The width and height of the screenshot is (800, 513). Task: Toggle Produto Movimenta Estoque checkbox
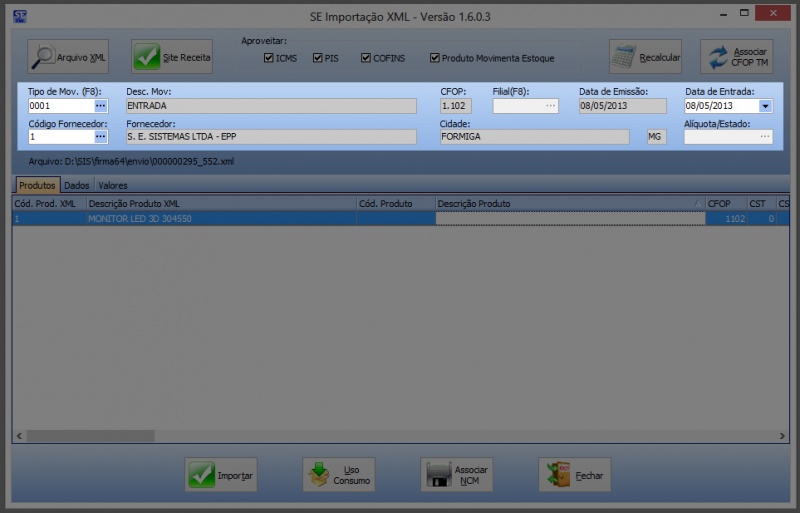[x=434, y=58]
